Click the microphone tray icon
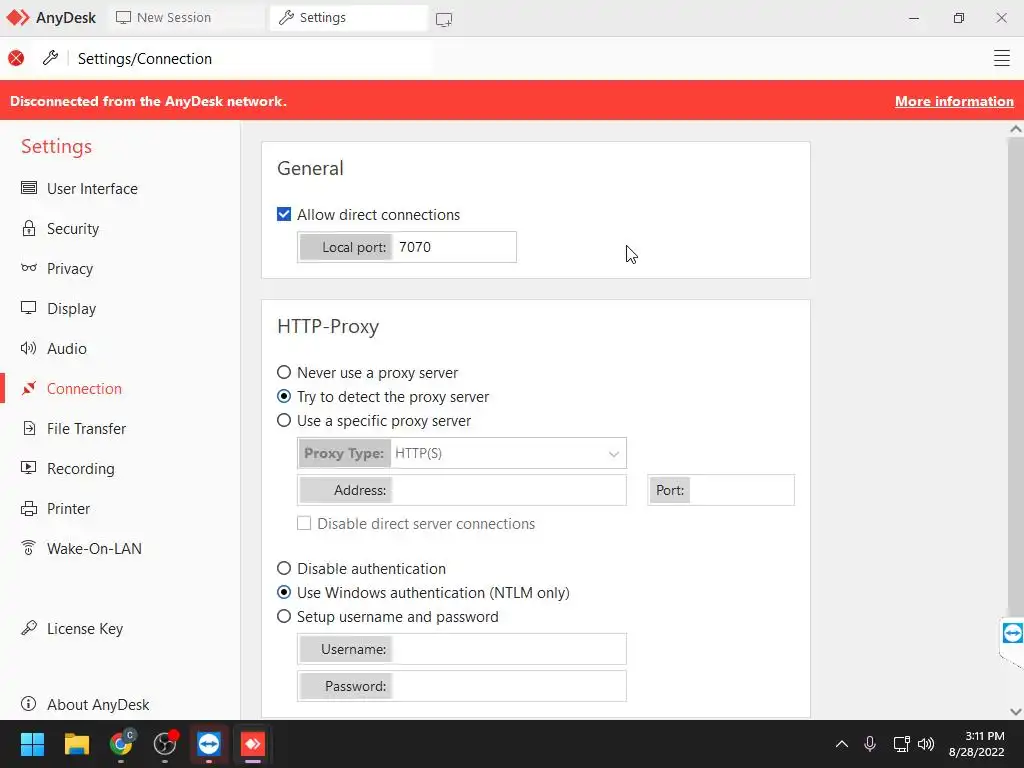Viewport: 1024px width, 768px height. click(869, 744)
